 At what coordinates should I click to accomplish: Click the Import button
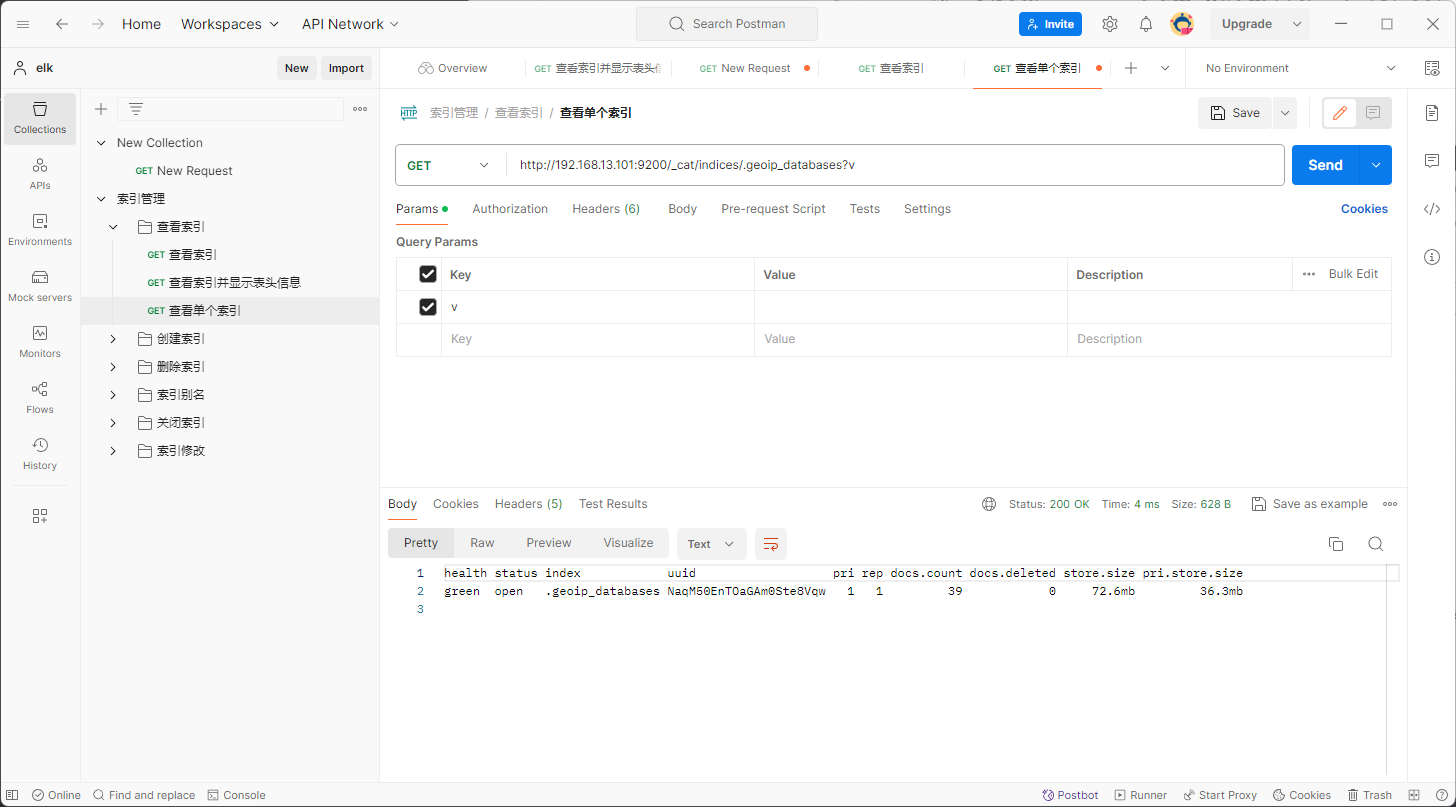346,68
